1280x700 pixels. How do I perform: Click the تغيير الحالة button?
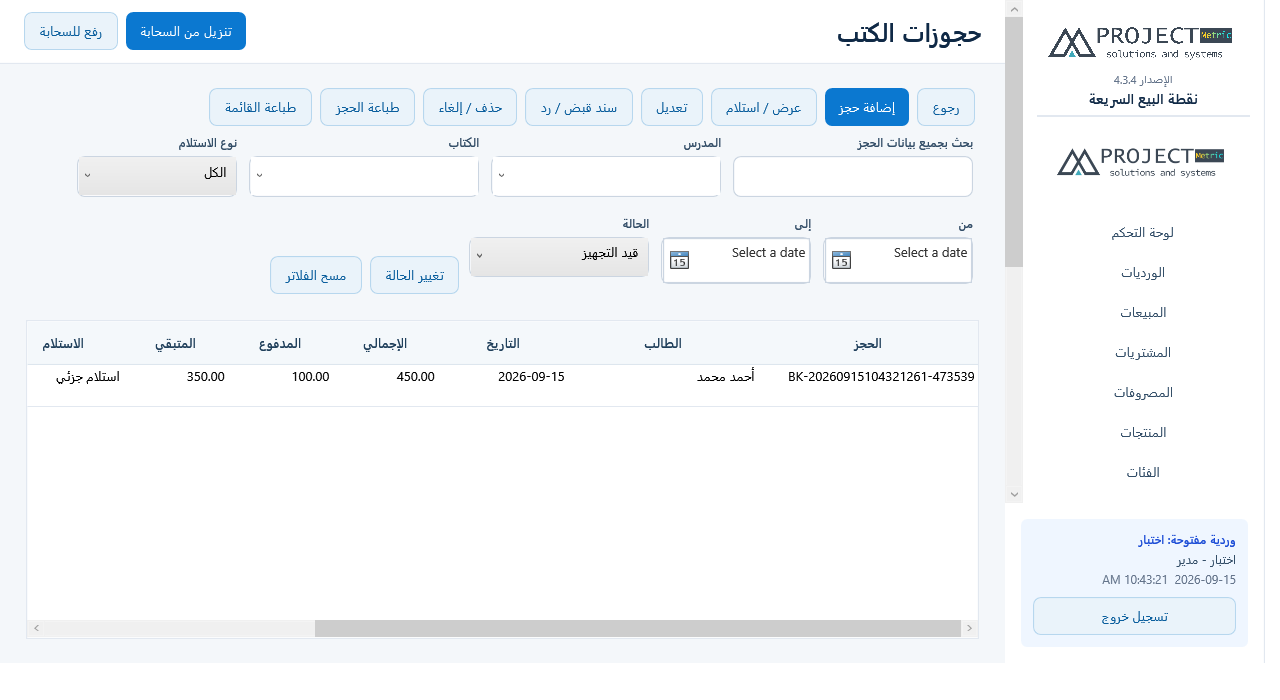click(415, 275)
